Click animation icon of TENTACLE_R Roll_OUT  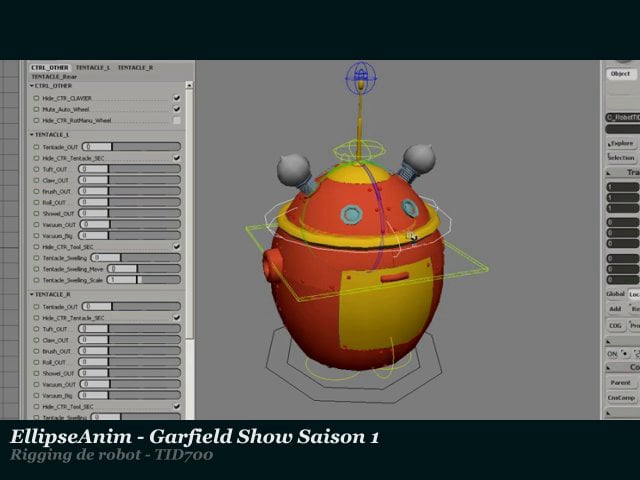[36, 362]
